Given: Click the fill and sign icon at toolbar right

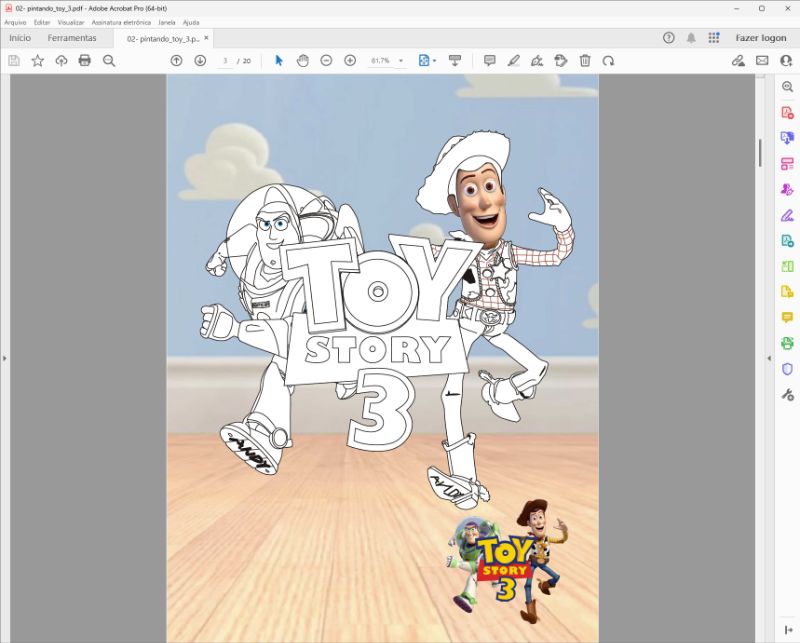Looking at the screenshot, I should 738,61.
